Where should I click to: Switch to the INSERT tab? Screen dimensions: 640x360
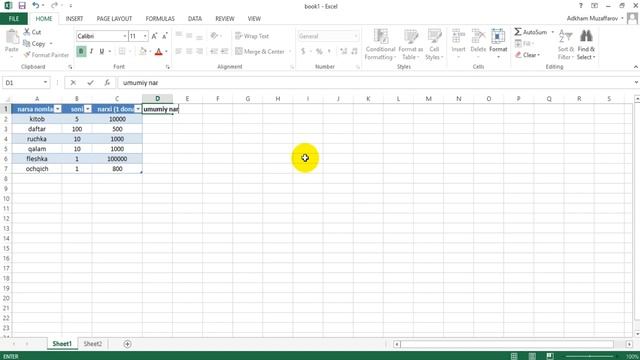tap(74, 19)
